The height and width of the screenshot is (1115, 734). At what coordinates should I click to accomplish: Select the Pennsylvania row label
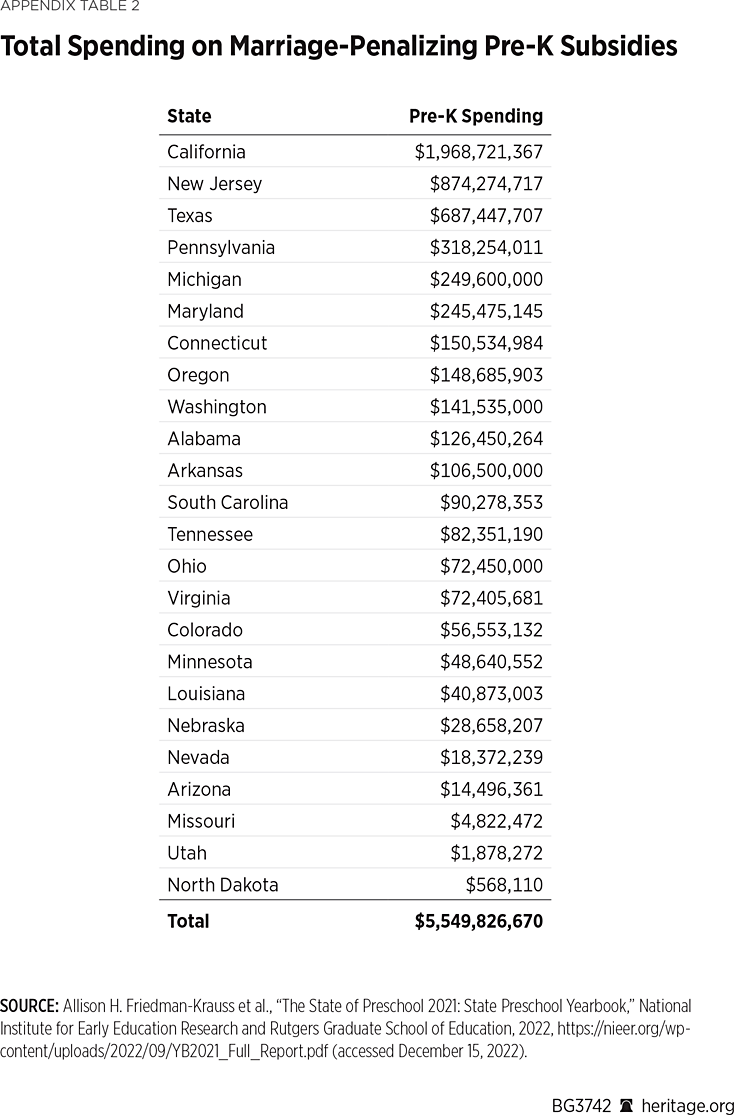(x=221, y=248)
